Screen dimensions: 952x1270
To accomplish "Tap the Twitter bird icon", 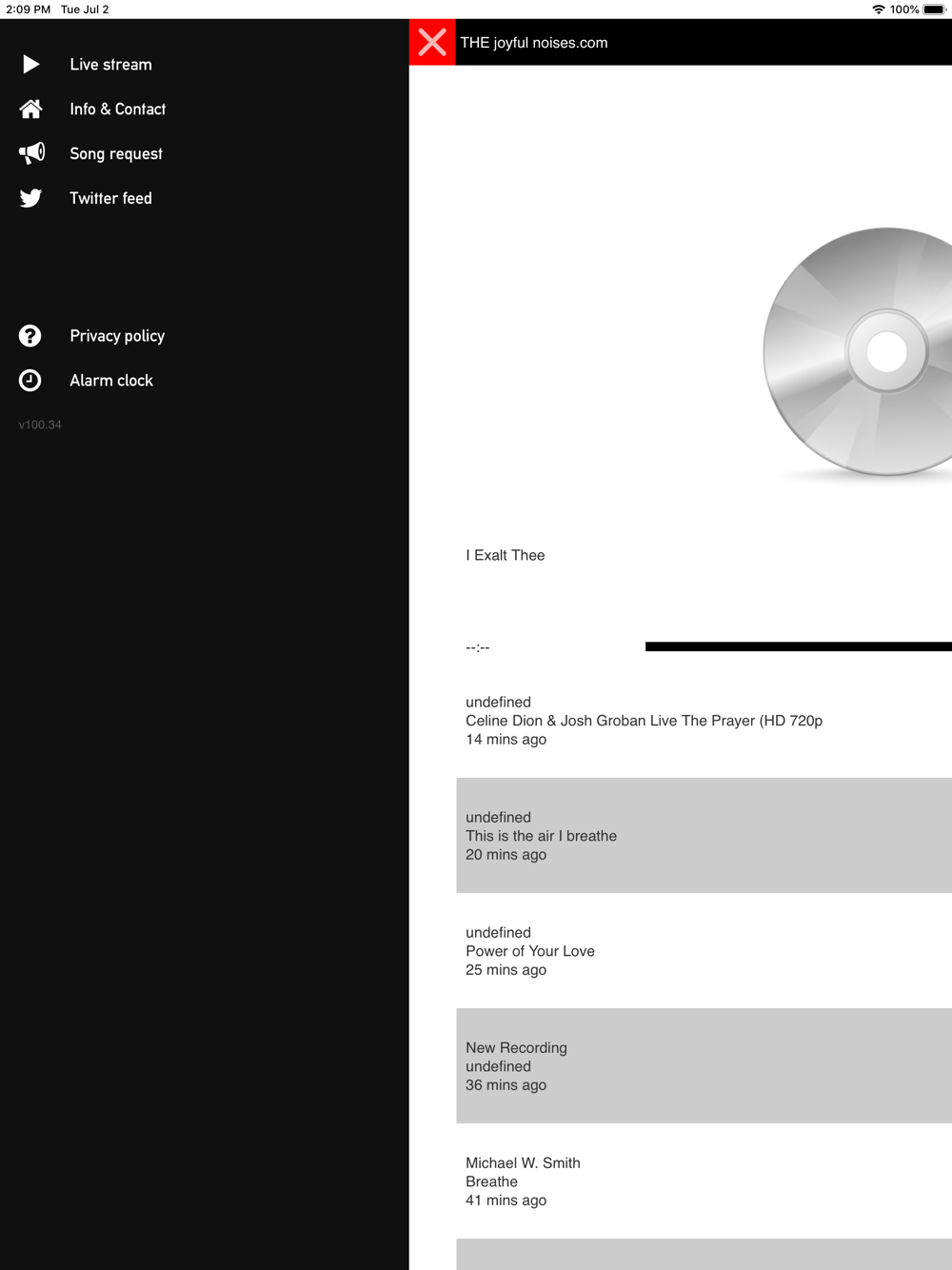I will (x=30, y=198).
